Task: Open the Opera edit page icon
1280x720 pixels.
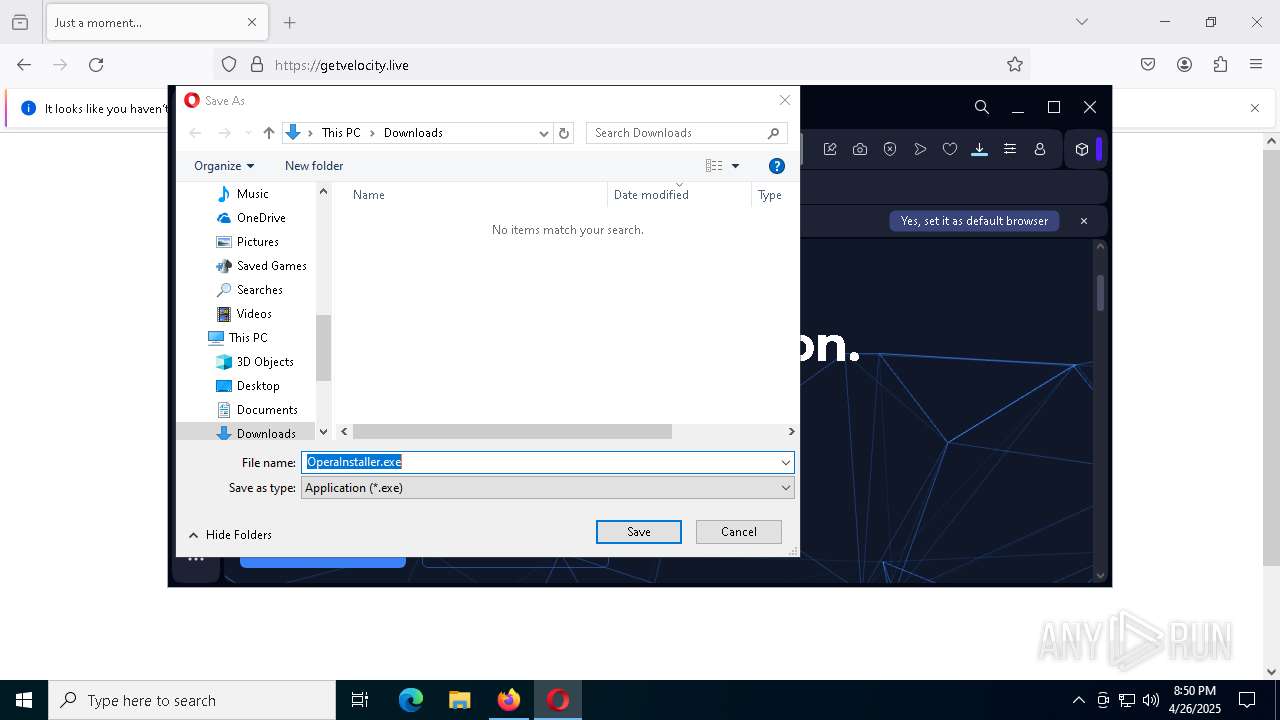Action: (830, 149)
